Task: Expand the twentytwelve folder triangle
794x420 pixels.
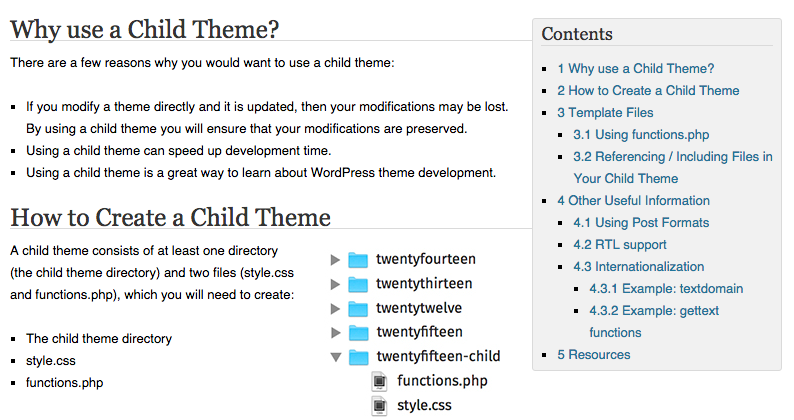Action: pyautogui.click(x=336, y=308)
